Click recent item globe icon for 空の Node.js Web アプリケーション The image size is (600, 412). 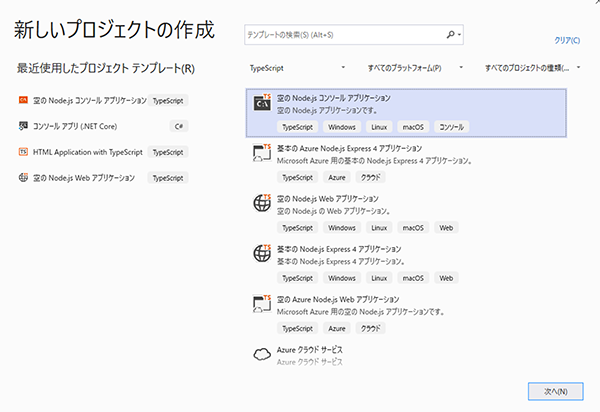click(23, 178)
